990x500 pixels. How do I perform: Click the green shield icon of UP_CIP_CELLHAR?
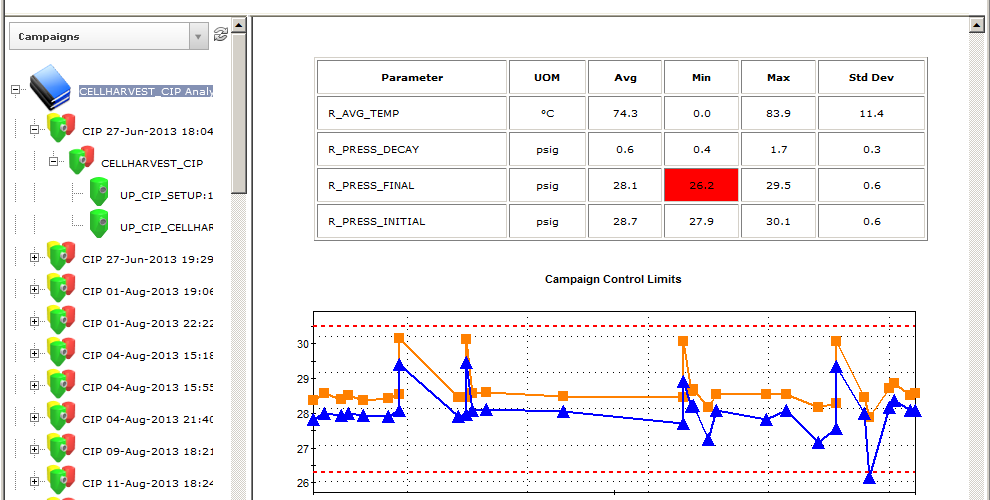tap(98, 224)
